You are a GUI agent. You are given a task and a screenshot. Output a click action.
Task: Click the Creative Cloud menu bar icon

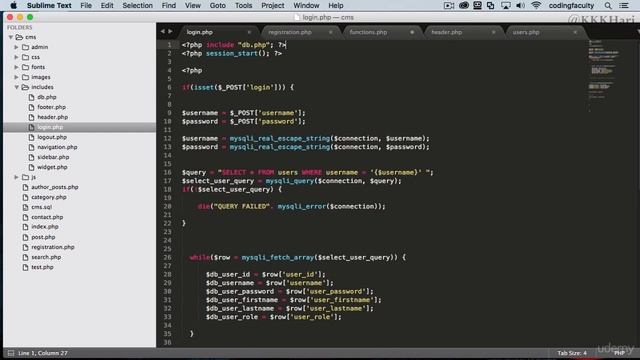click(x=464, y=5)
